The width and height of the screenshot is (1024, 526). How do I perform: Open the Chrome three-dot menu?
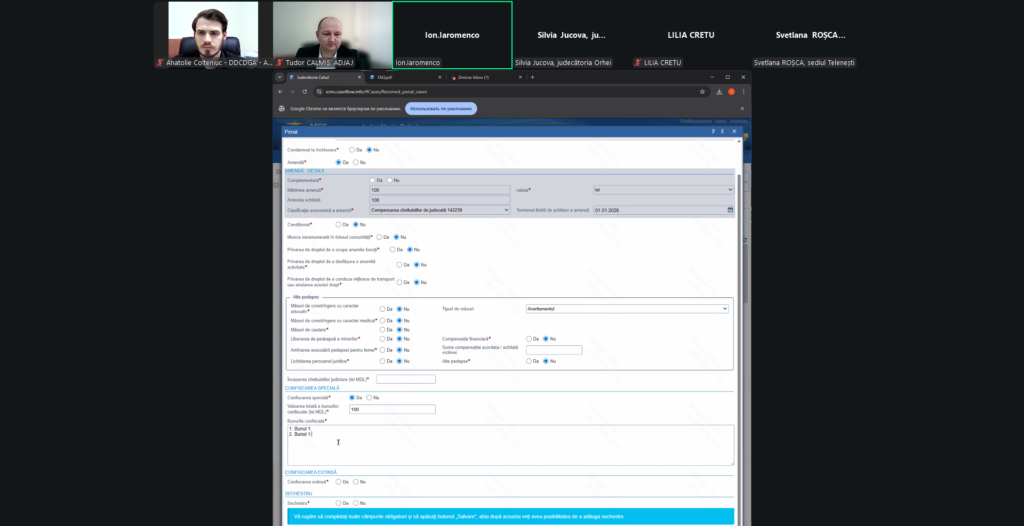743,92
